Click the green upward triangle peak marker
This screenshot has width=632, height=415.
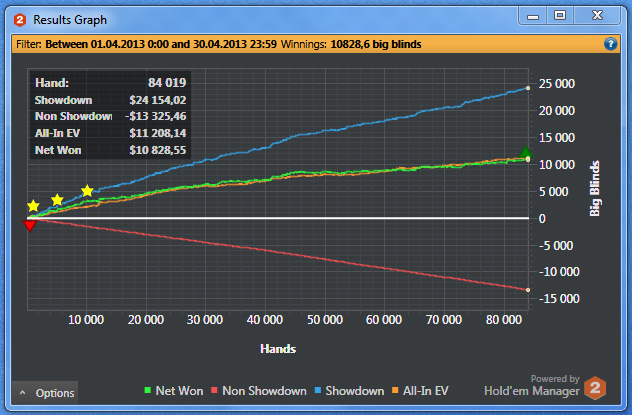(526, 152)
